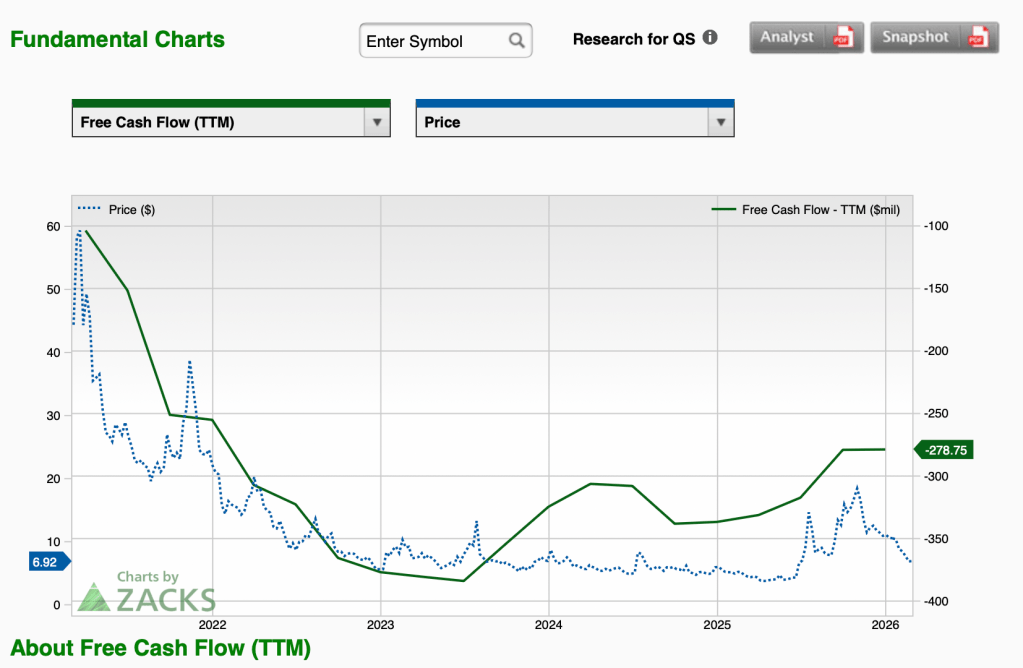Click the green -278.75 value marker tag
Image resolution: width=1023 pixels, height=668 pixels.
pos(944,450)
